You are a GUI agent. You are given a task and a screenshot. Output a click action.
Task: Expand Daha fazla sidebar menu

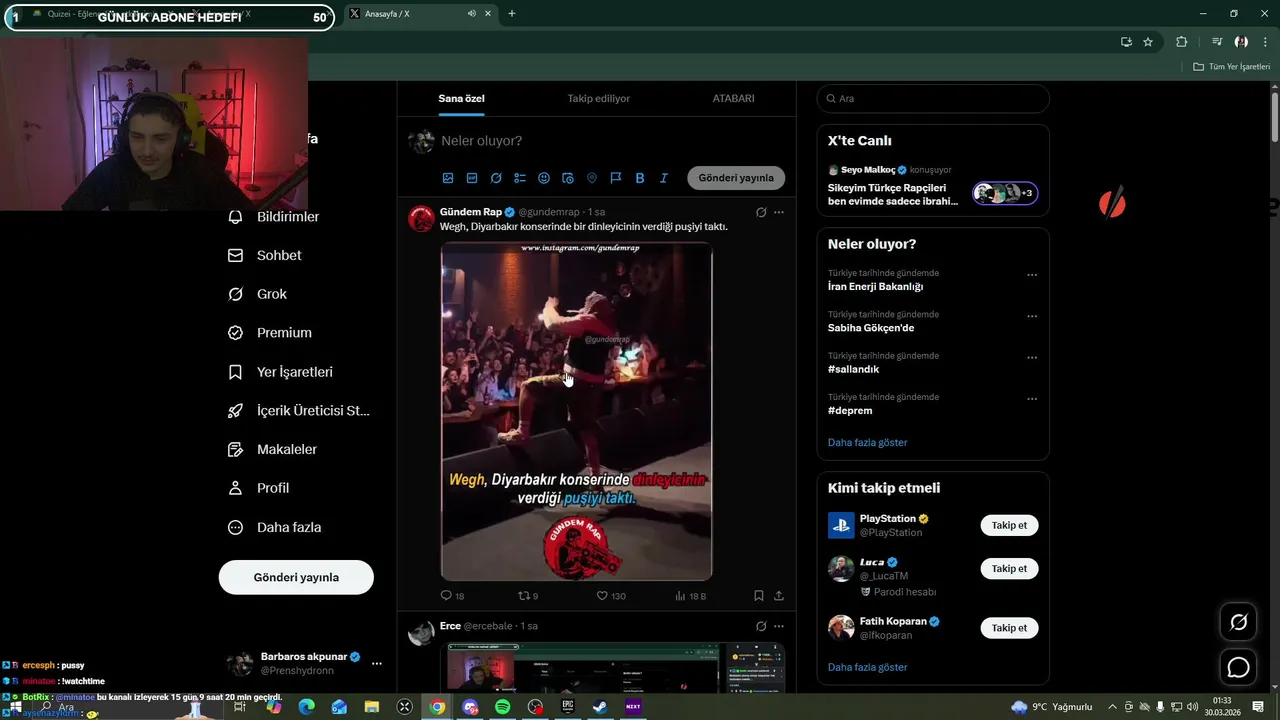point(275,527)
